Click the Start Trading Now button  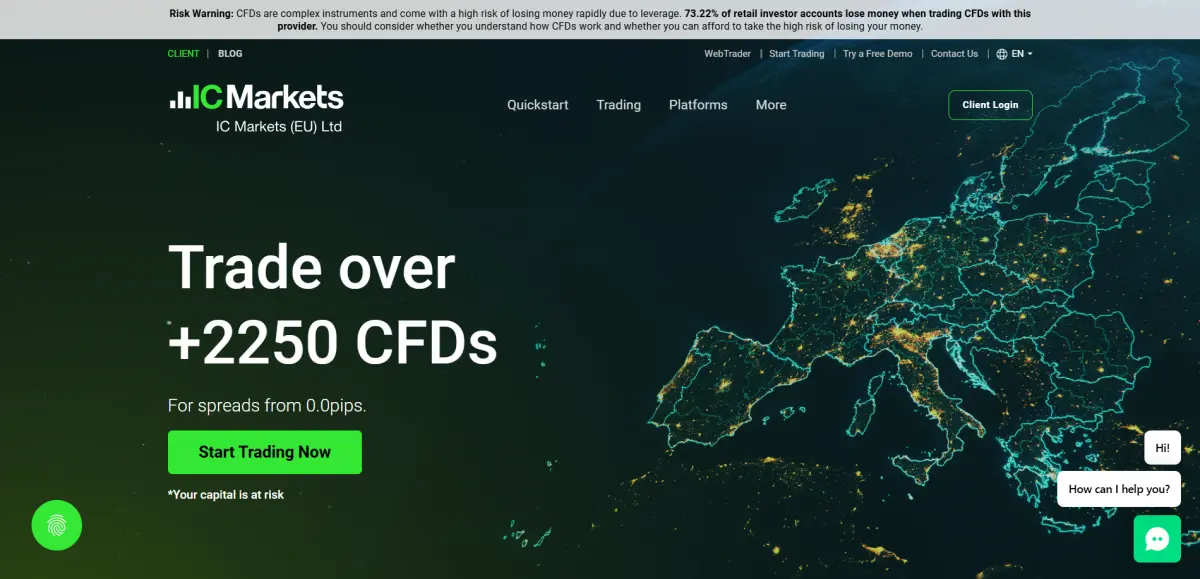(x=265, y=452)
